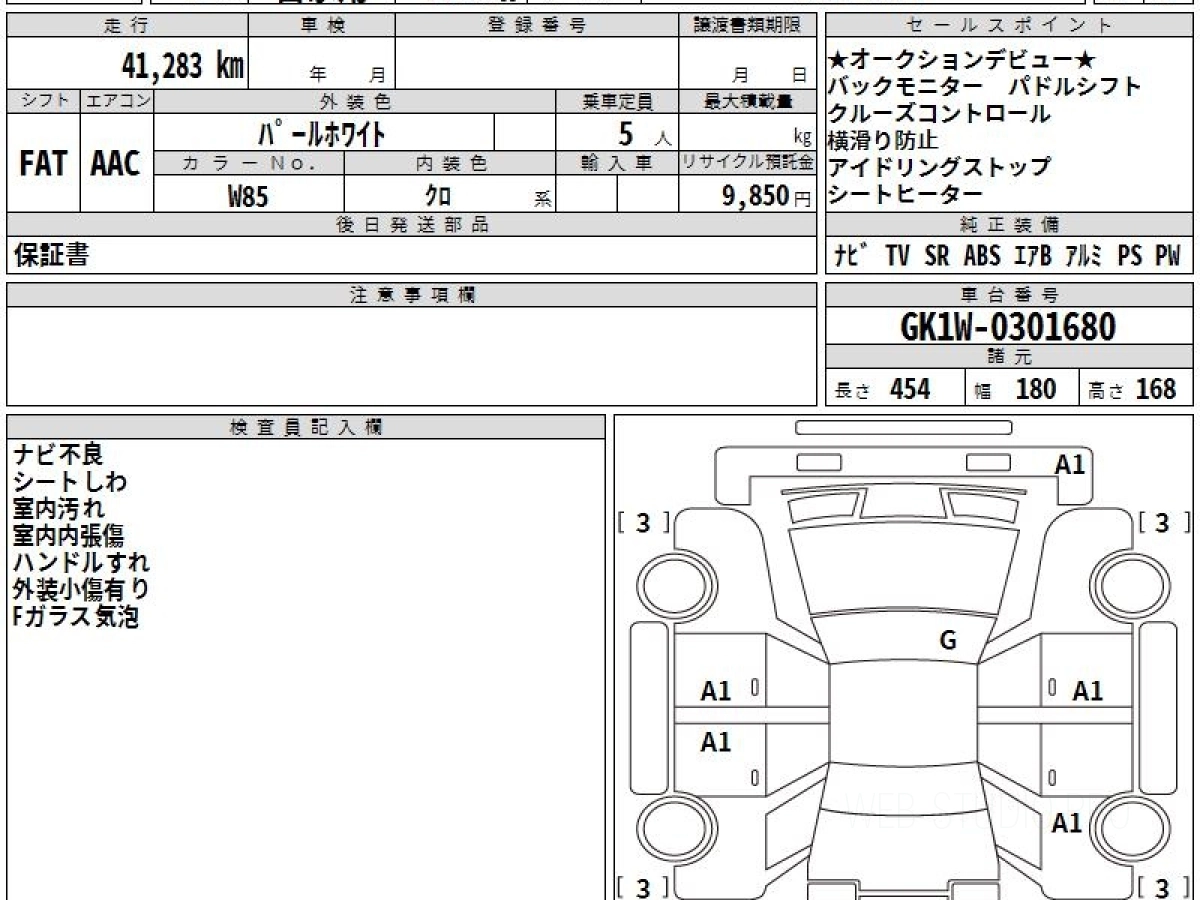Select the シートしわ inspector note
This screenshot has height=900, width=1200.
(71, 482)
